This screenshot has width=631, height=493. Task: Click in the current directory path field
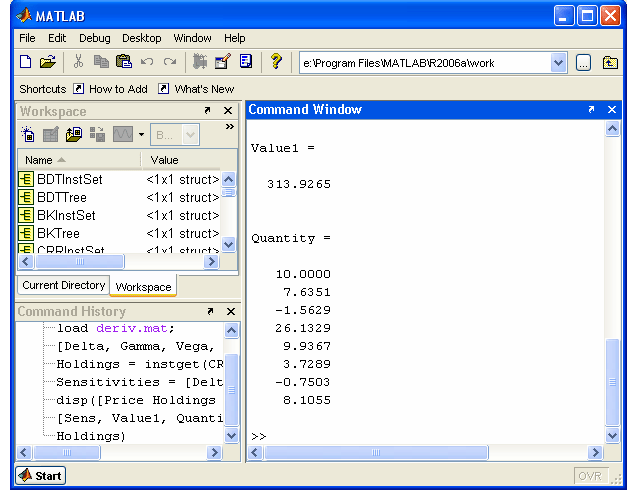click(426, 63)
